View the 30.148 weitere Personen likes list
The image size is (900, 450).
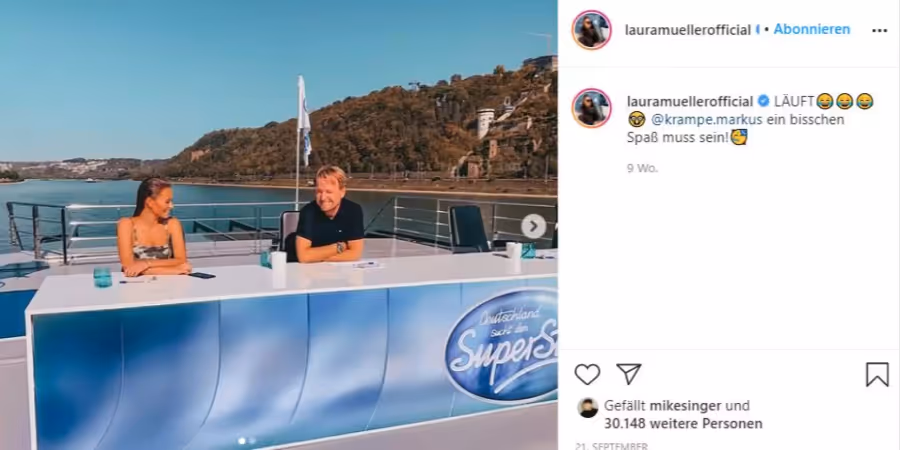coord(683,424)
